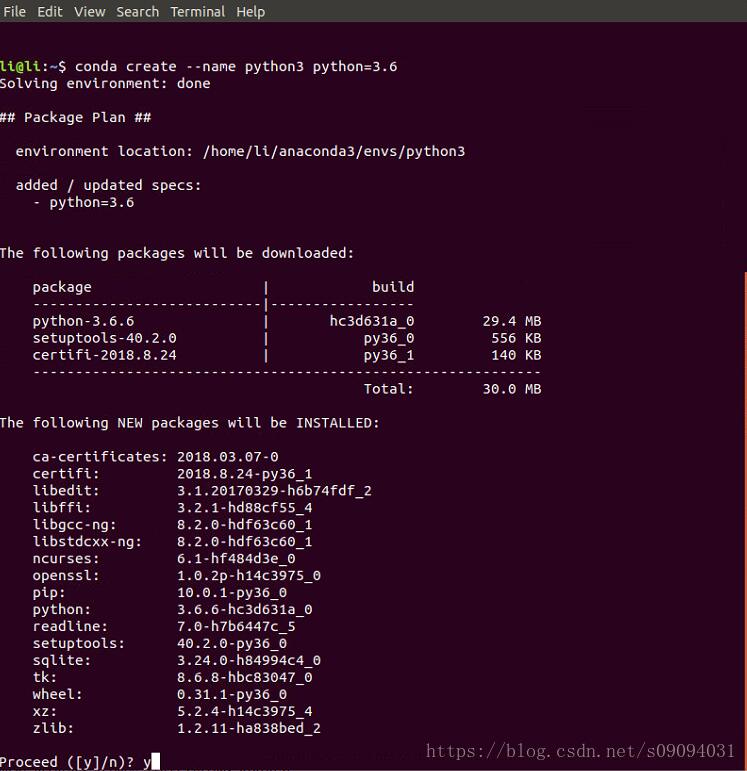This screenshot has width=747, height=771.
Task: Click version '2018.03.07-0'
Action: coord(228,457)
